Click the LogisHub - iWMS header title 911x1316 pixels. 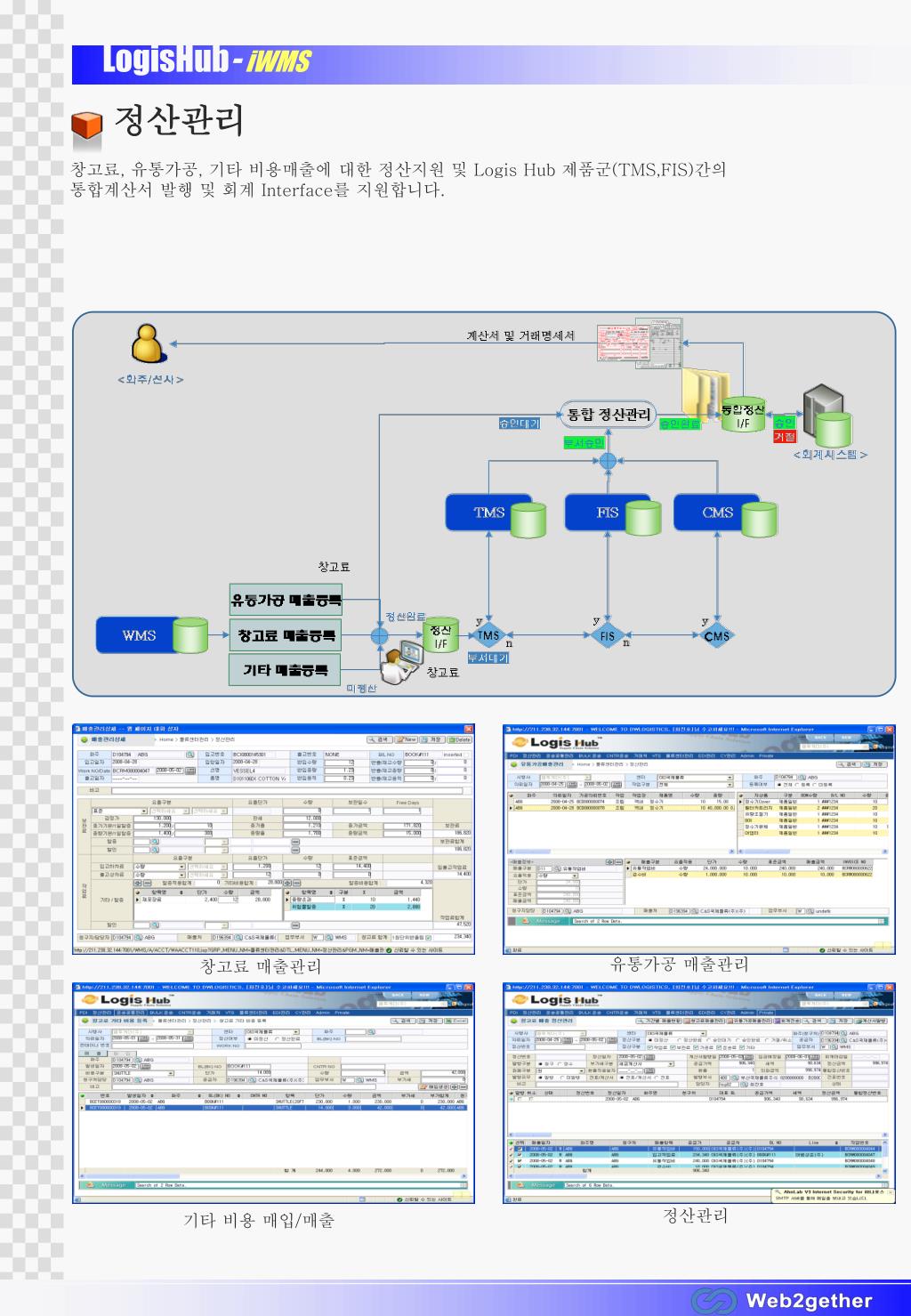(206, 61)
